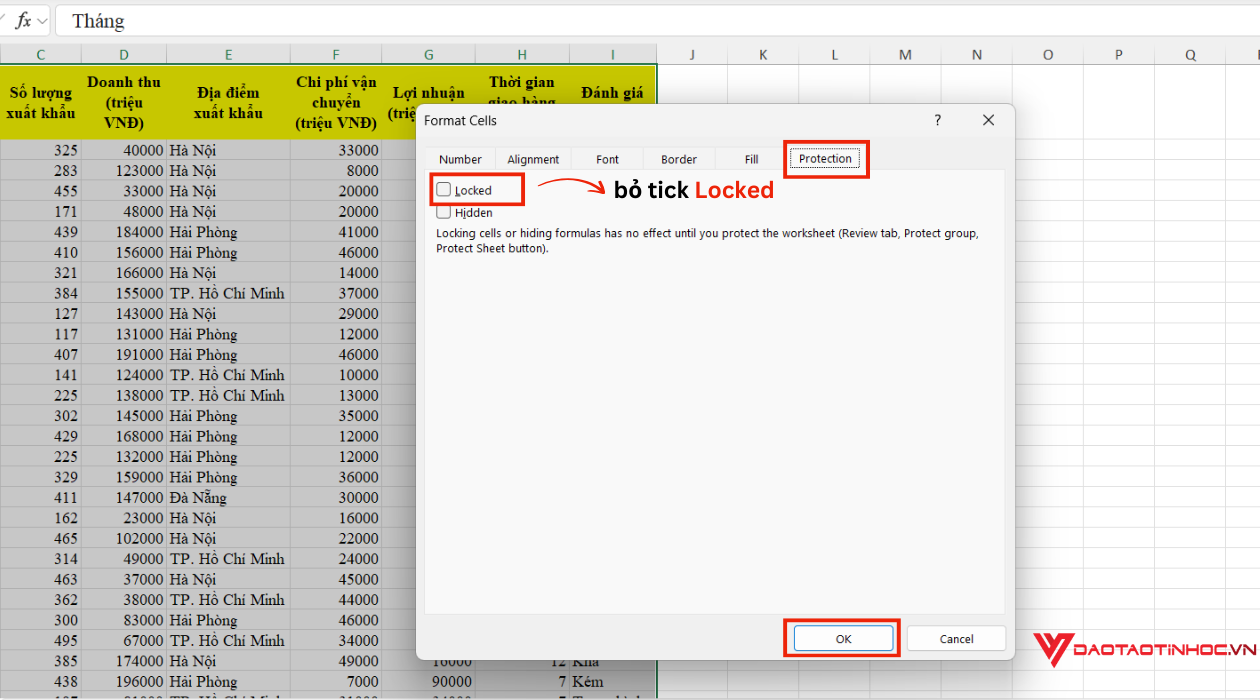The image size is (1260, 700).
Task: Select column H header
Action: pyautogui.click(x=523, y=55)
